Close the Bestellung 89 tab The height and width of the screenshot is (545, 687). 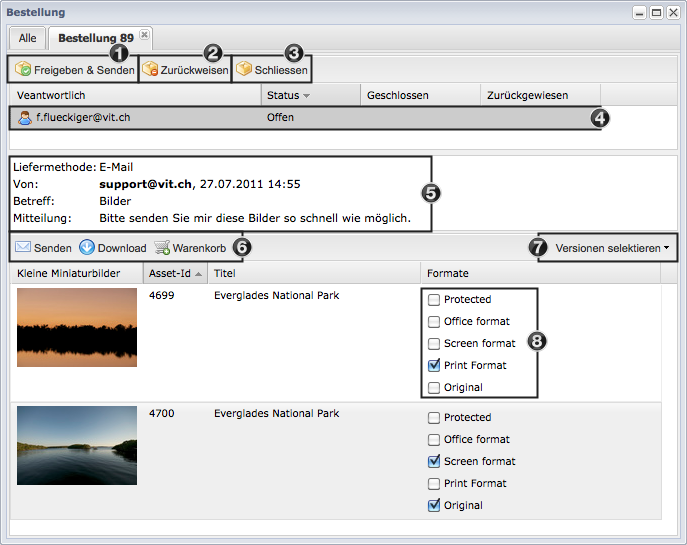(x=144, y=35)
